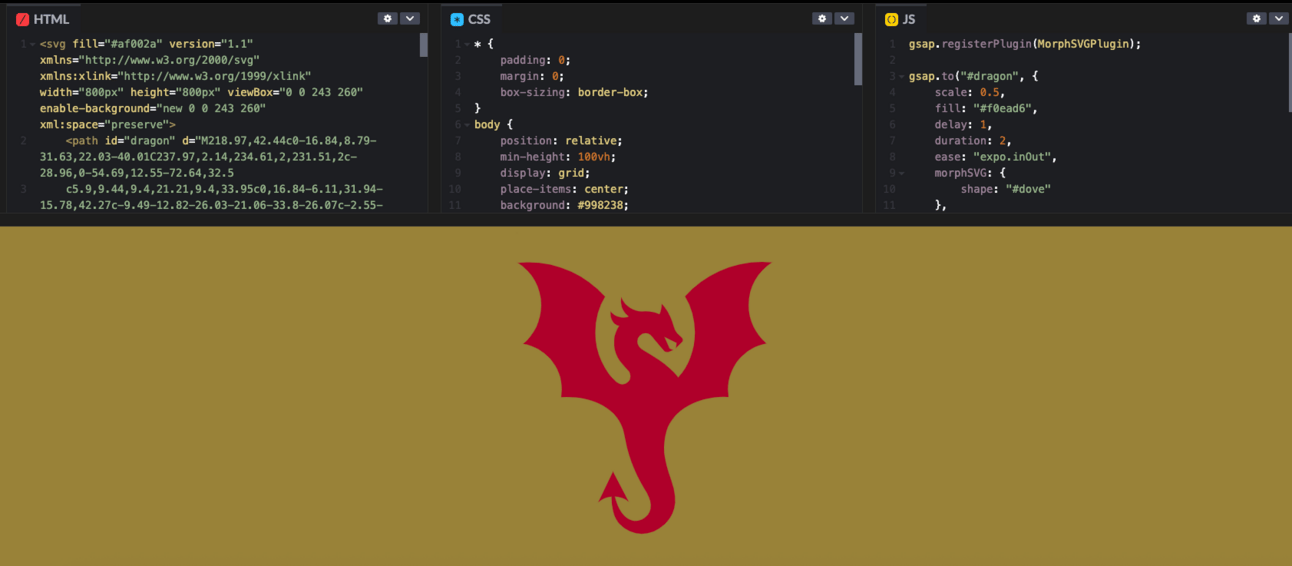Click the HTML editor vertical scrollbar thumb
This screenshot has width=1292, height=566.
pyautogui.click(x=424, y=45)
